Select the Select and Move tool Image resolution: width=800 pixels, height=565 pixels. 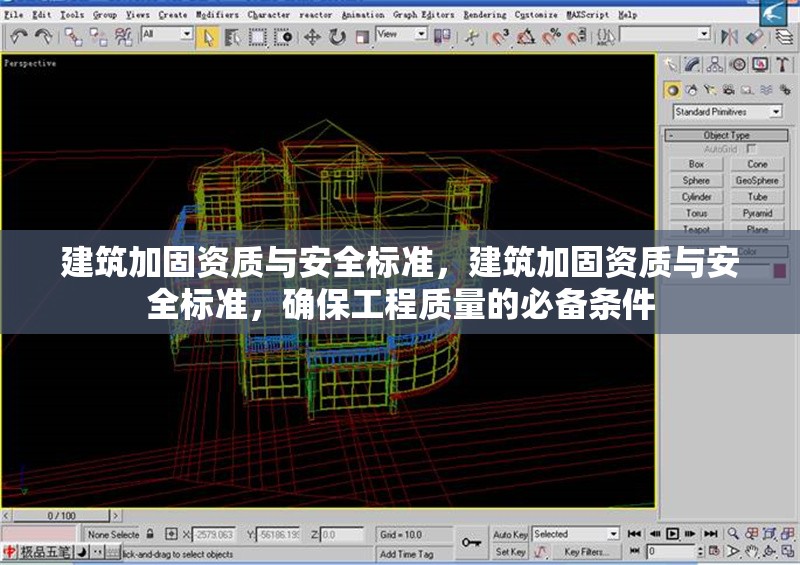312,37
